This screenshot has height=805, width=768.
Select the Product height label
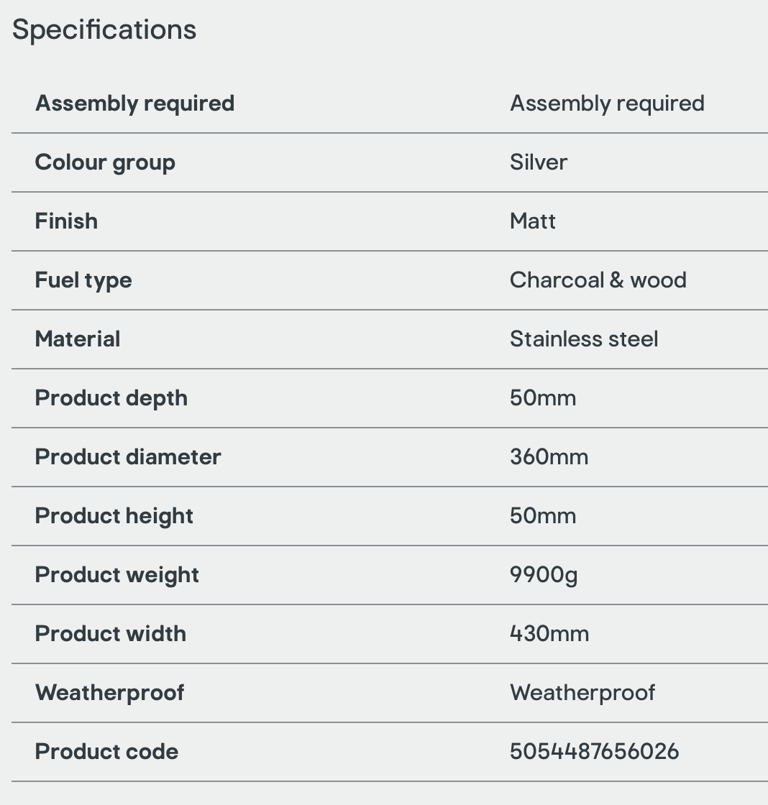point(114,516)
